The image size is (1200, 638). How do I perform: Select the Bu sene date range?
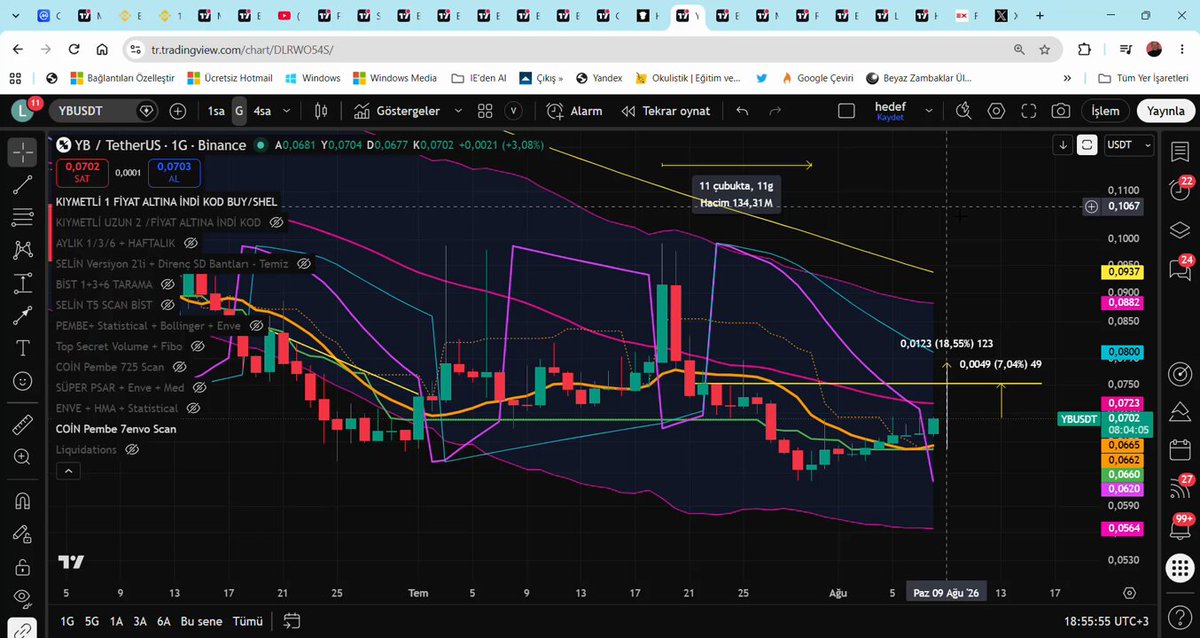[x=200, y=620]
